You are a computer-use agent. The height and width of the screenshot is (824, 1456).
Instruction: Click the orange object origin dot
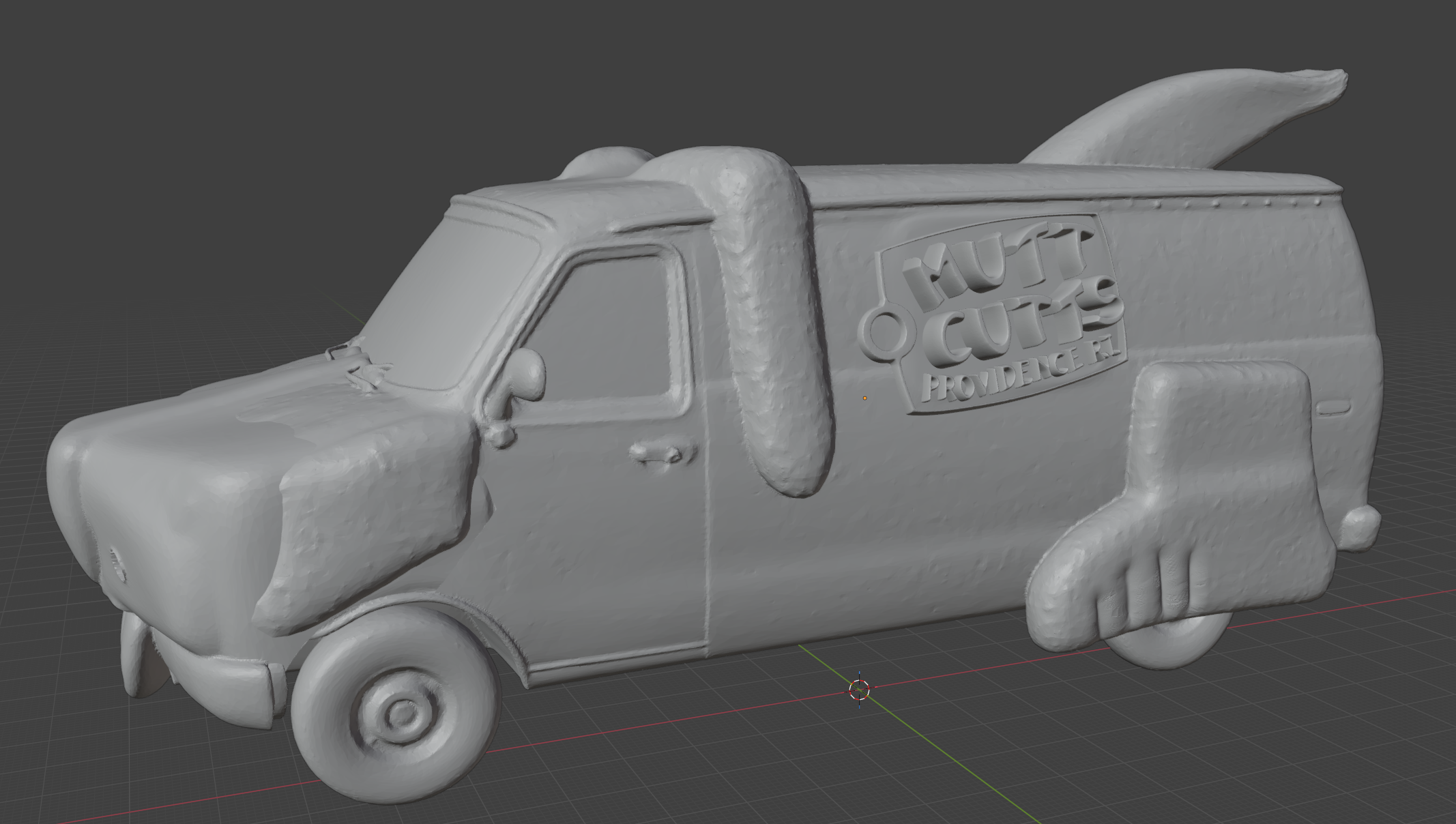[x=864, y=398]
